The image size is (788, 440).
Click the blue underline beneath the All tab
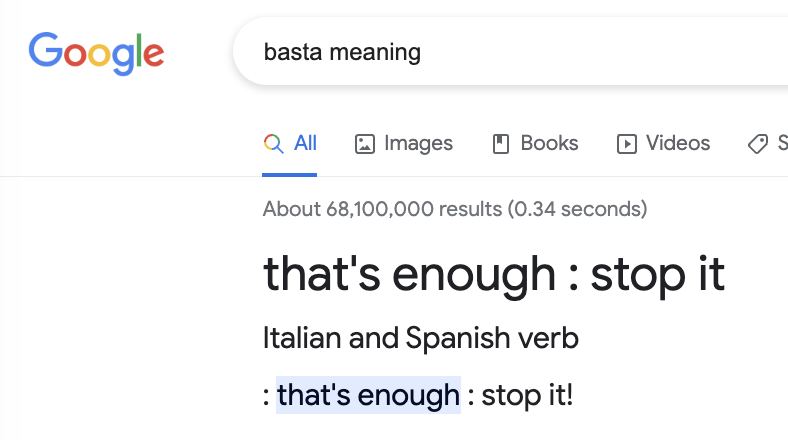(289, 175)
